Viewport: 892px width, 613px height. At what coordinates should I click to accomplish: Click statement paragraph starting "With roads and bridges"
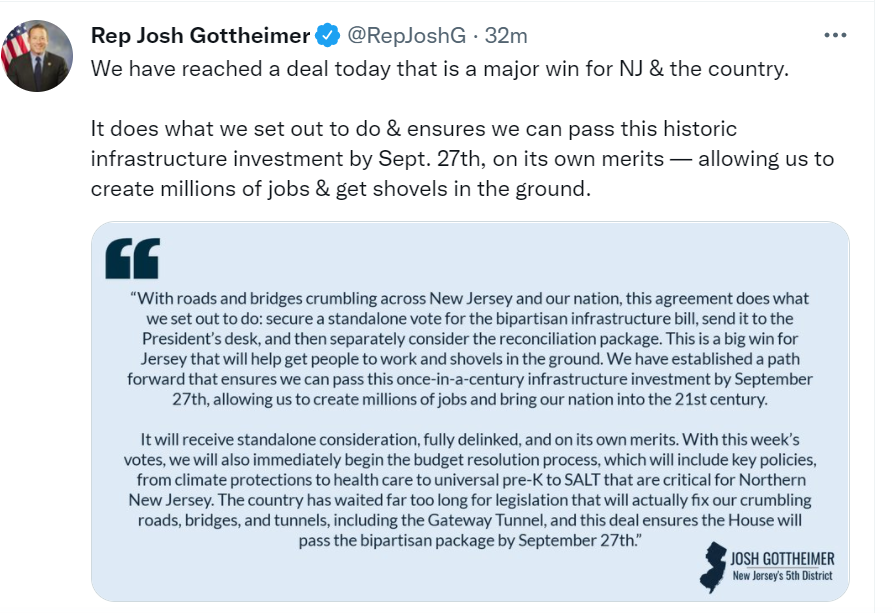[470, 349]
